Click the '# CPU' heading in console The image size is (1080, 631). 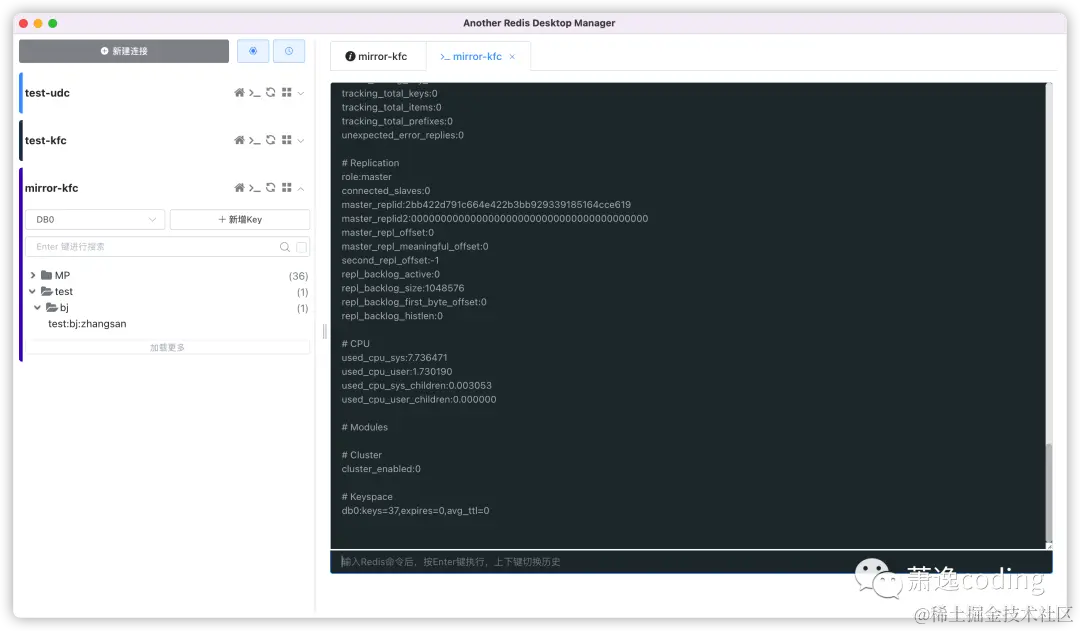pos(355,343)
